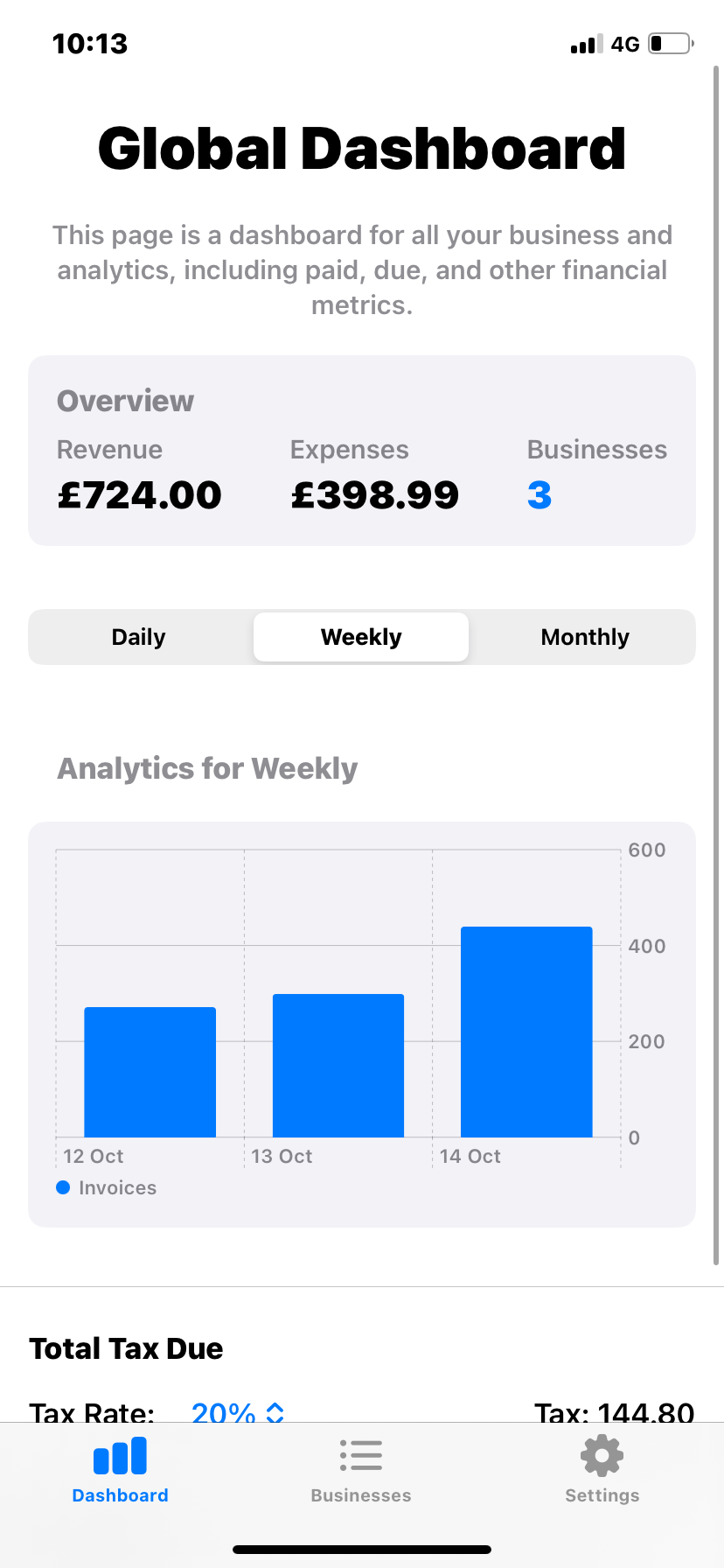Tap the cellular signal bars icon

coord(587,45)
